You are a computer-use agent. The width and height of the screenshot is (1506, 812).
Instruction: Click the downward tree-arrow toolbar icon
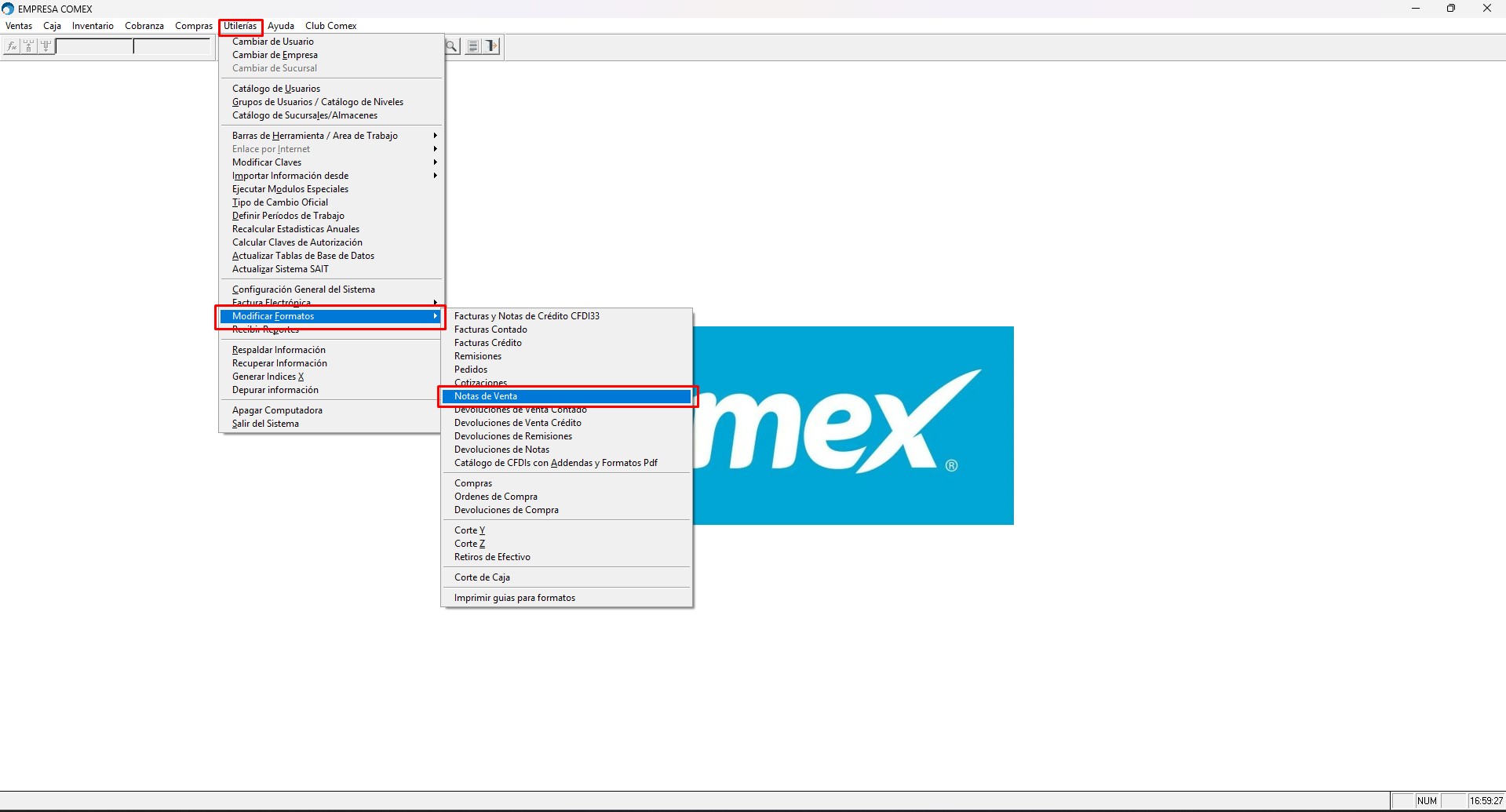tap(46, 46)
